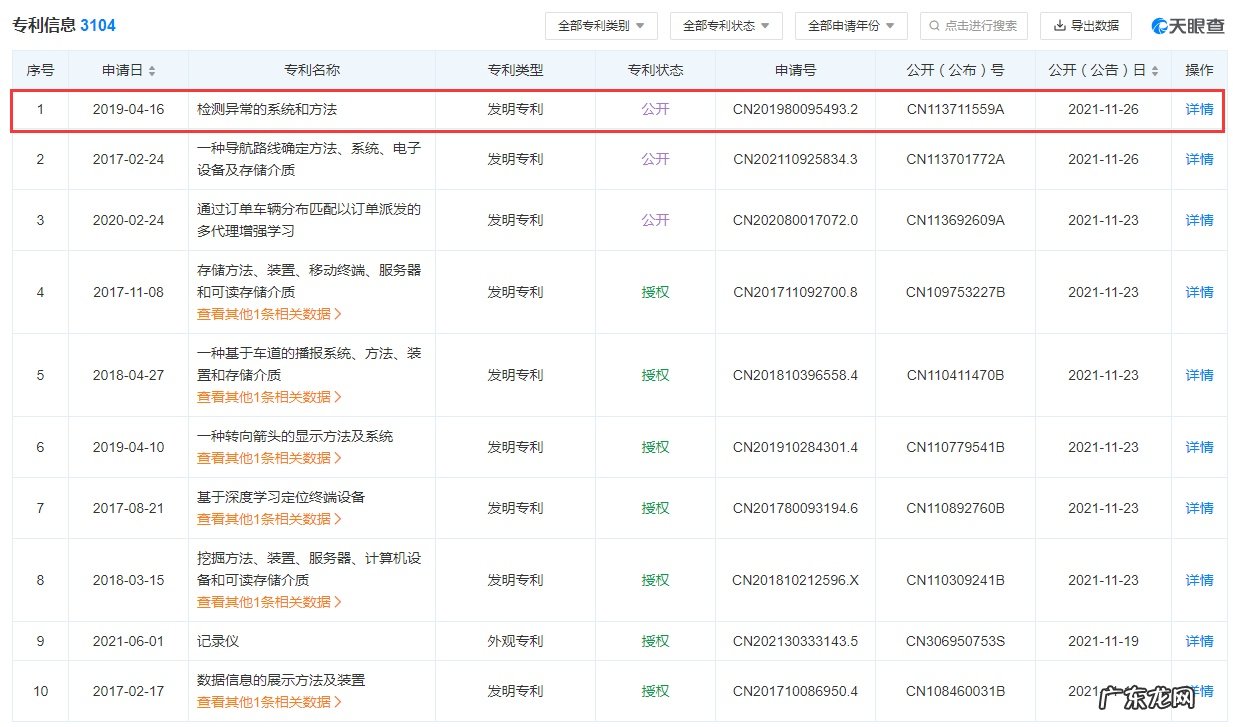Select application number CN201980095493.2
This screenshot has height=727, width=1233.
(793, 110)
